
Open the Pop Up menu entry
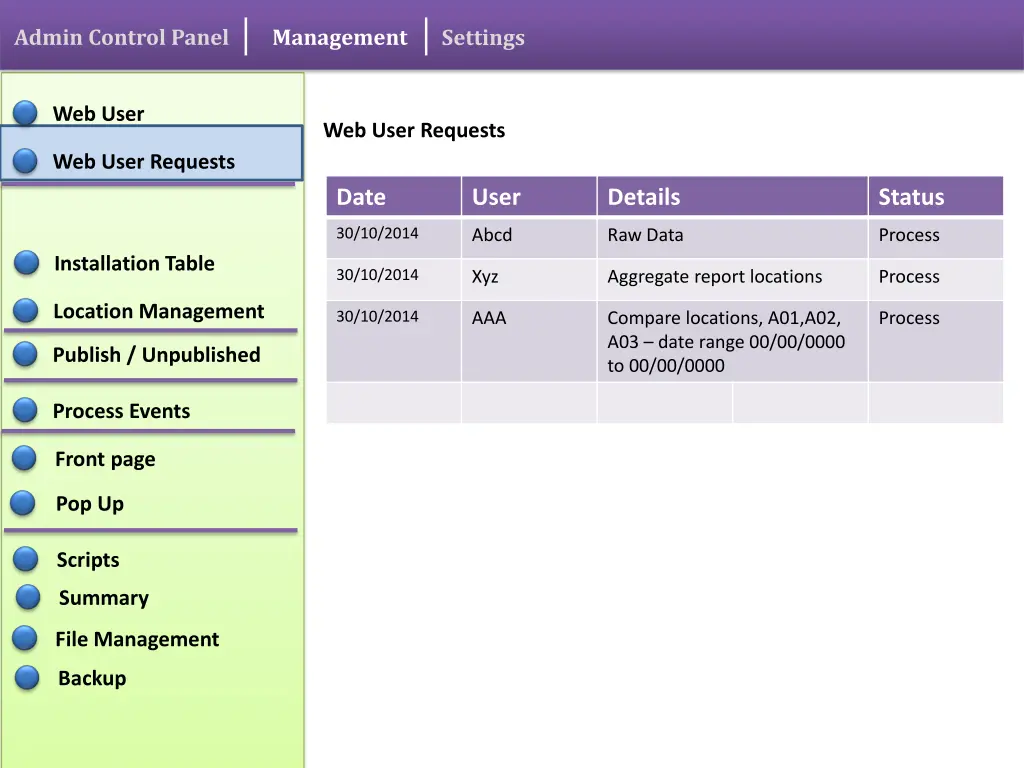(x=90, y=504)
